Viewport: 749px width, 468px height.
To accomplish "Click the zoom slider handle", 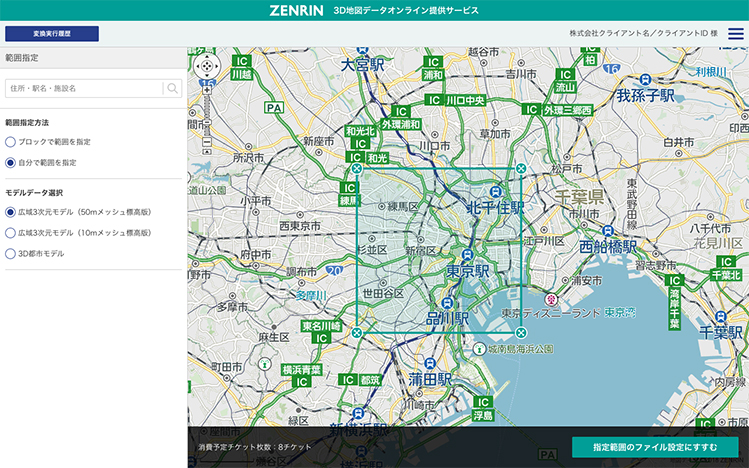I will (x=207, y=122).
